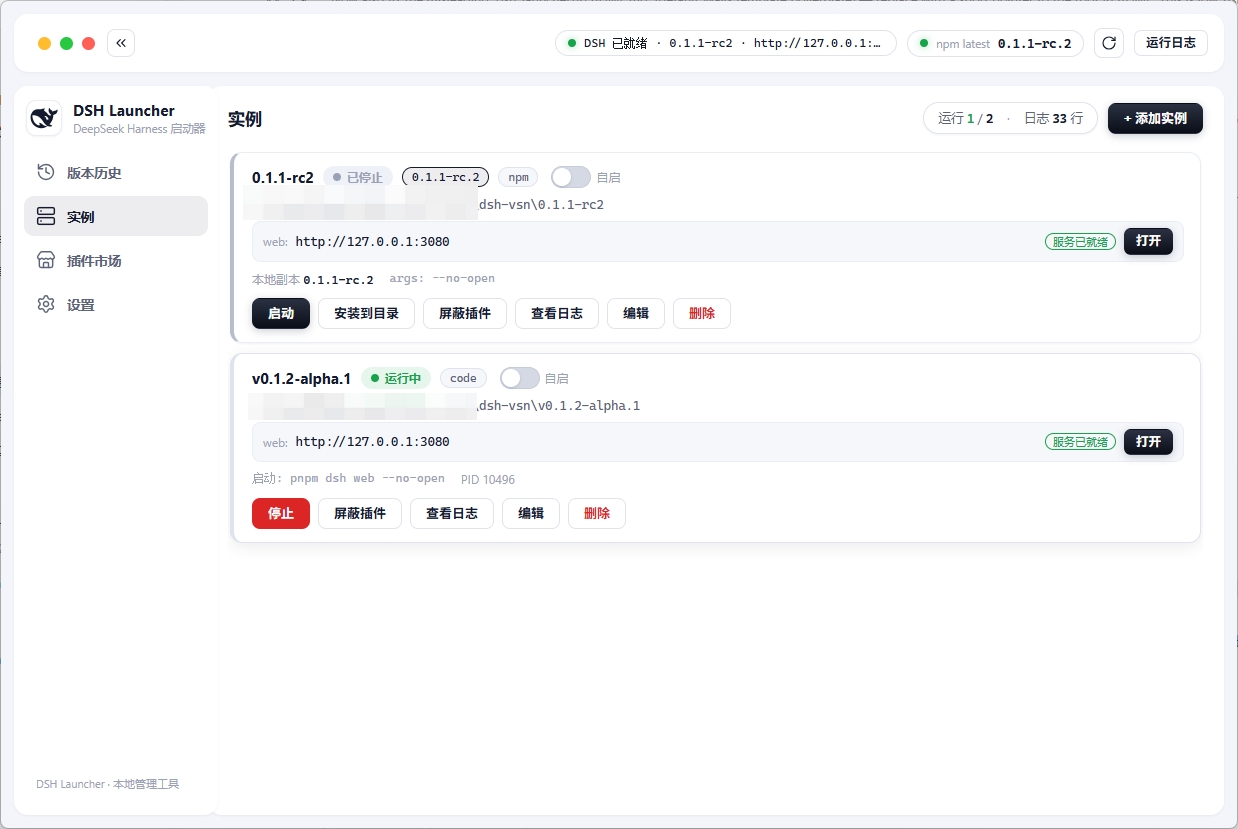
Task: Click 屏蔽插件 for 0.1.1-rc2 instance
Action: (465, 313)
